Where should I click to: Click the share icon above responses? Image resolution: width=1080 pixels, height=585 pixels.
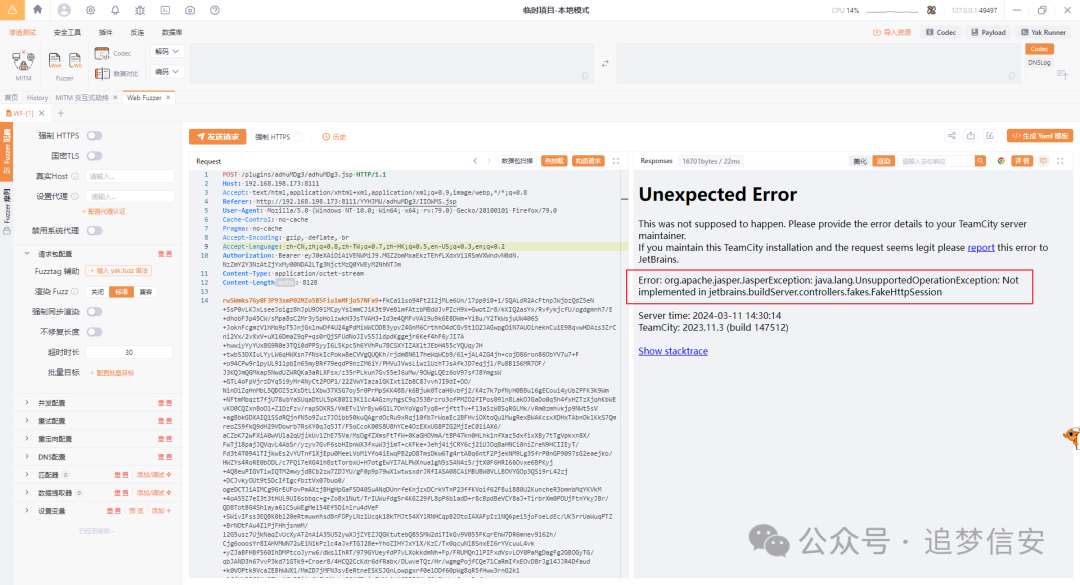[x=950, y=136]
